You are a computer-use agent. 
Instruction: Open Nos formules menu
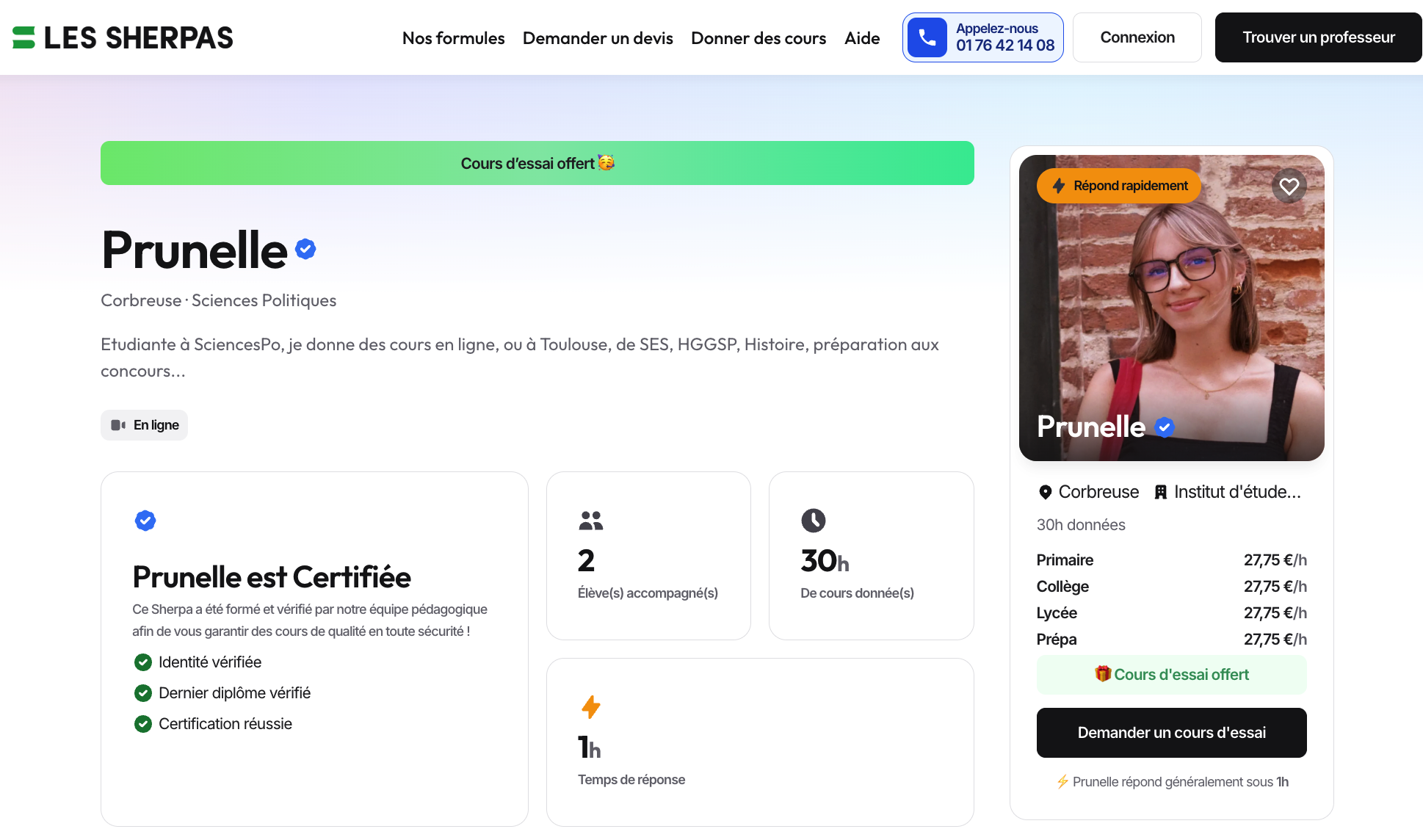[453, 37]
